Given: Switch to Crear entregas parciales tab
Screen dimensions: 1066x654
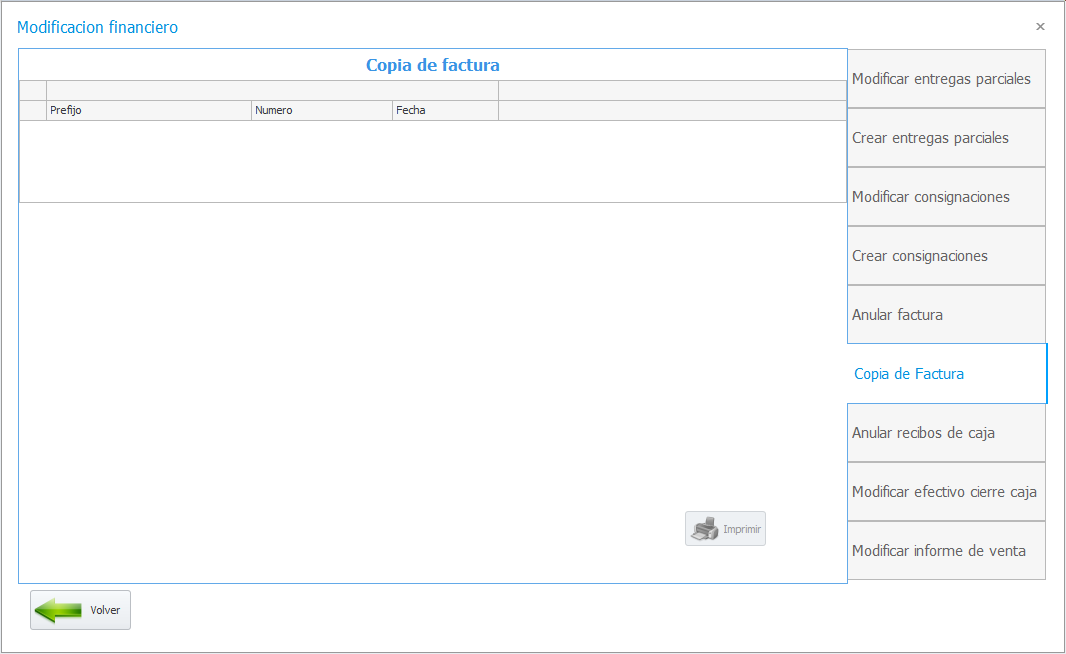Looking at the screenshot, I should click(946, 138).
